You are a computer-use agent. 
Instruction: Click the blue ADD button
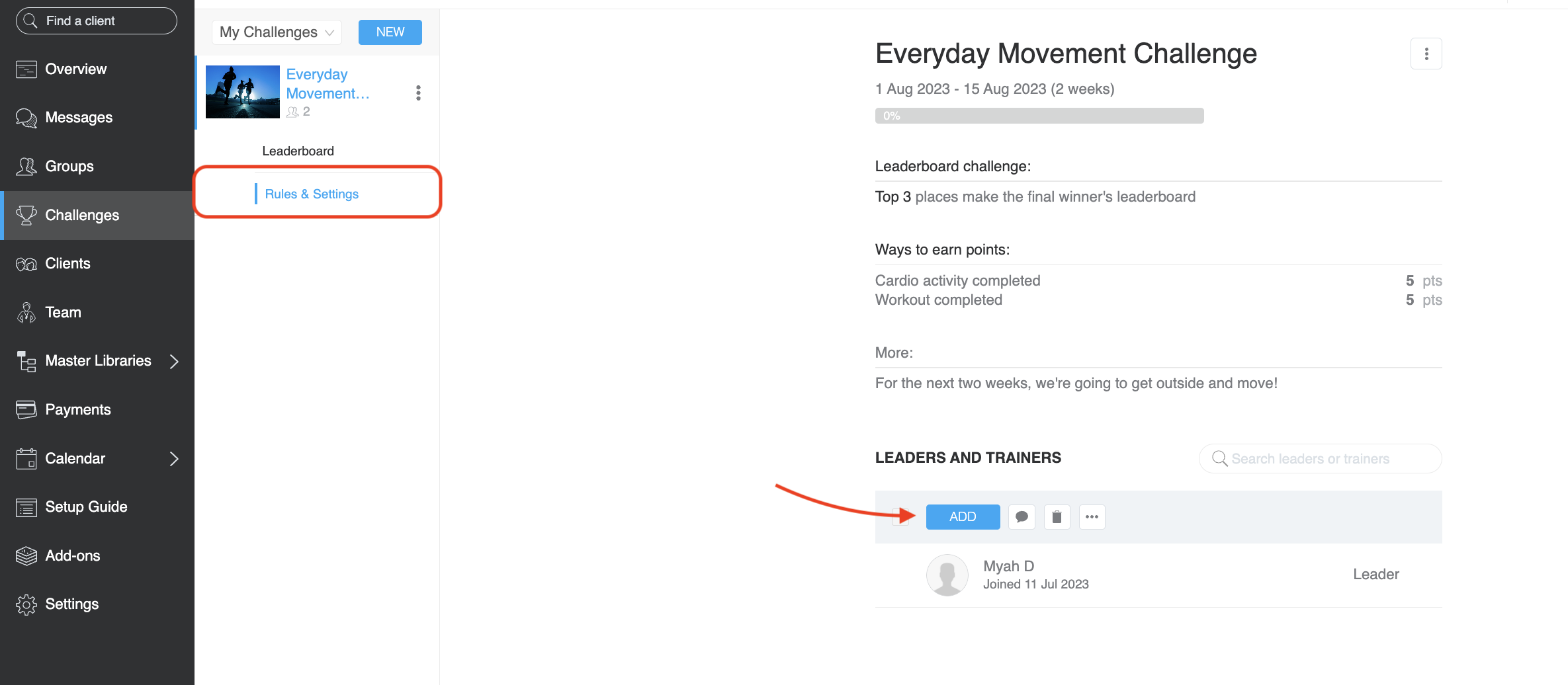[x=963, y=516]
